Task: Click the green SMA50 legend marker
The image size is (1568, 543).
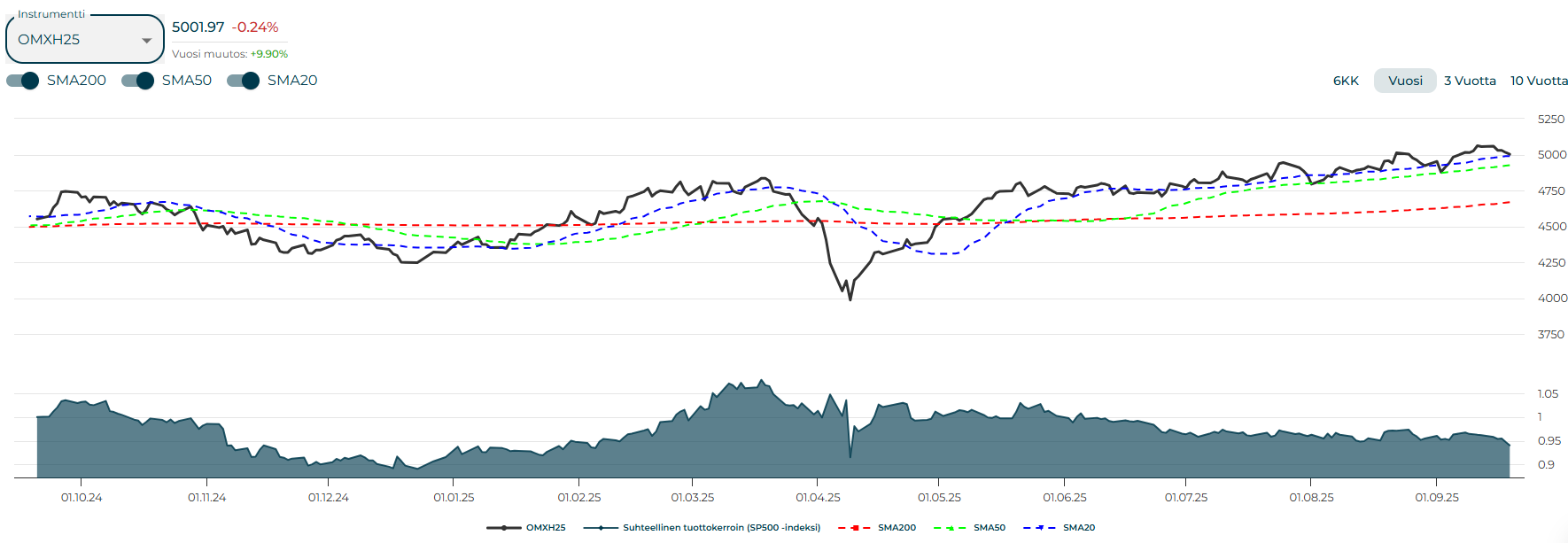Action: tap(950, 528)
